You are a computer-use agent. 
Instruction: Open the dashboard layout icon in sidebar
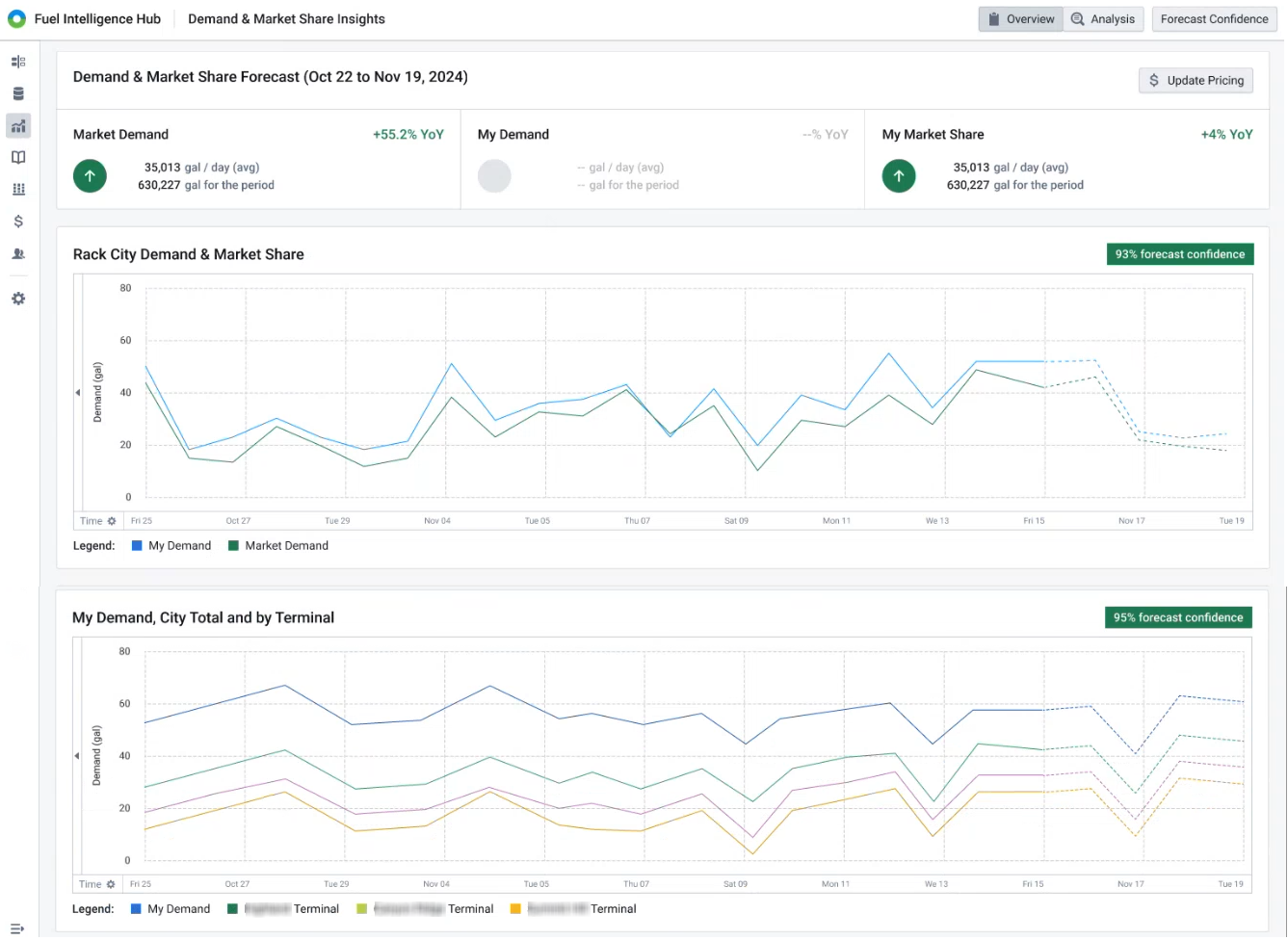tap(18, 62)
